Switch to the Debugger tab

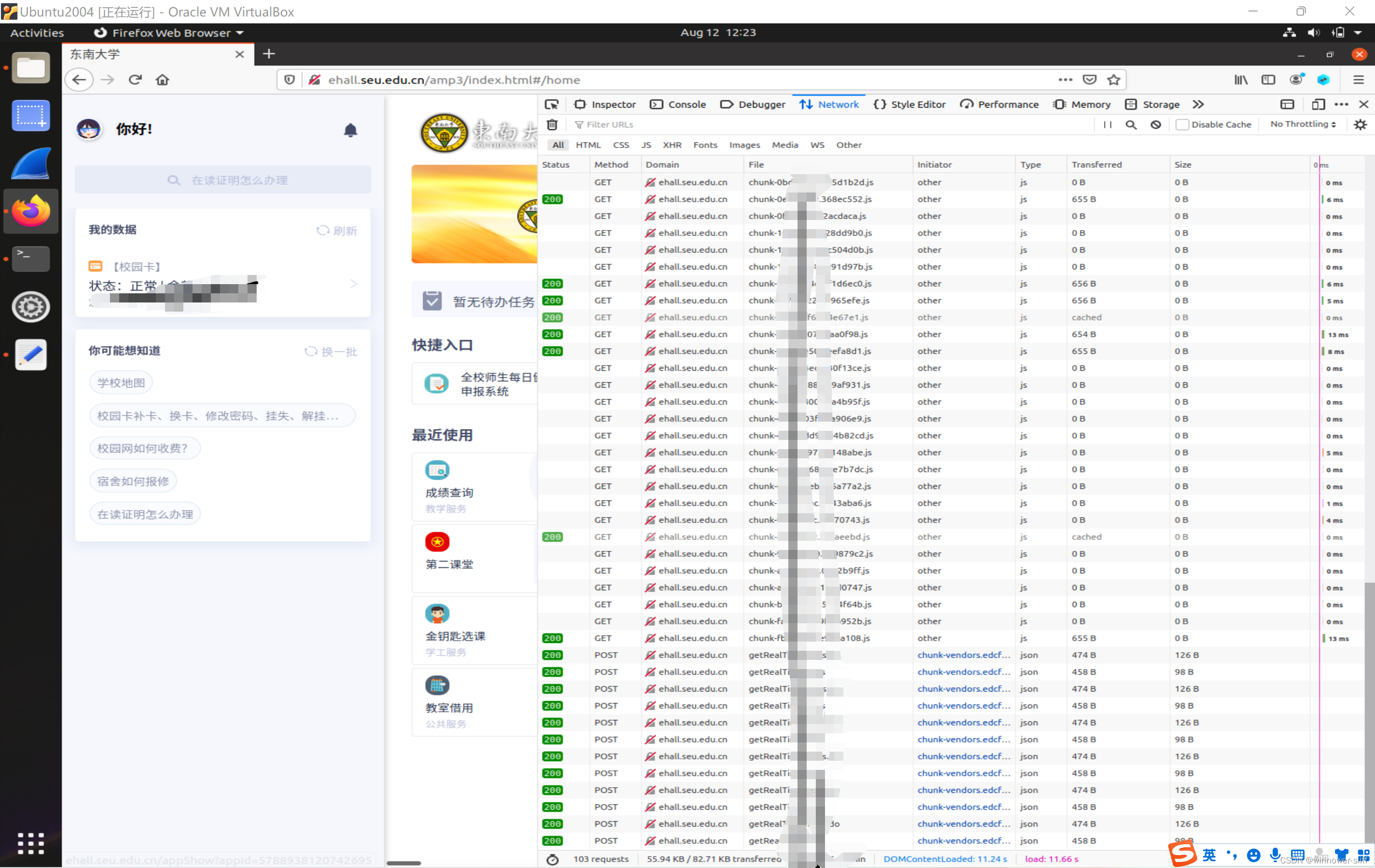click(753, 104)
